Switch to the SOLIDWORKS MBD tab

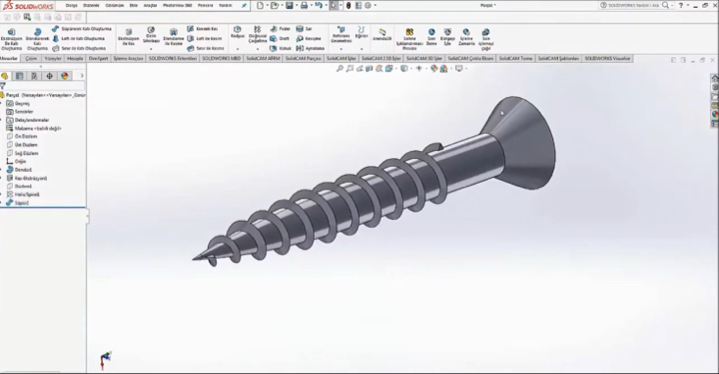tap(221, 59)
